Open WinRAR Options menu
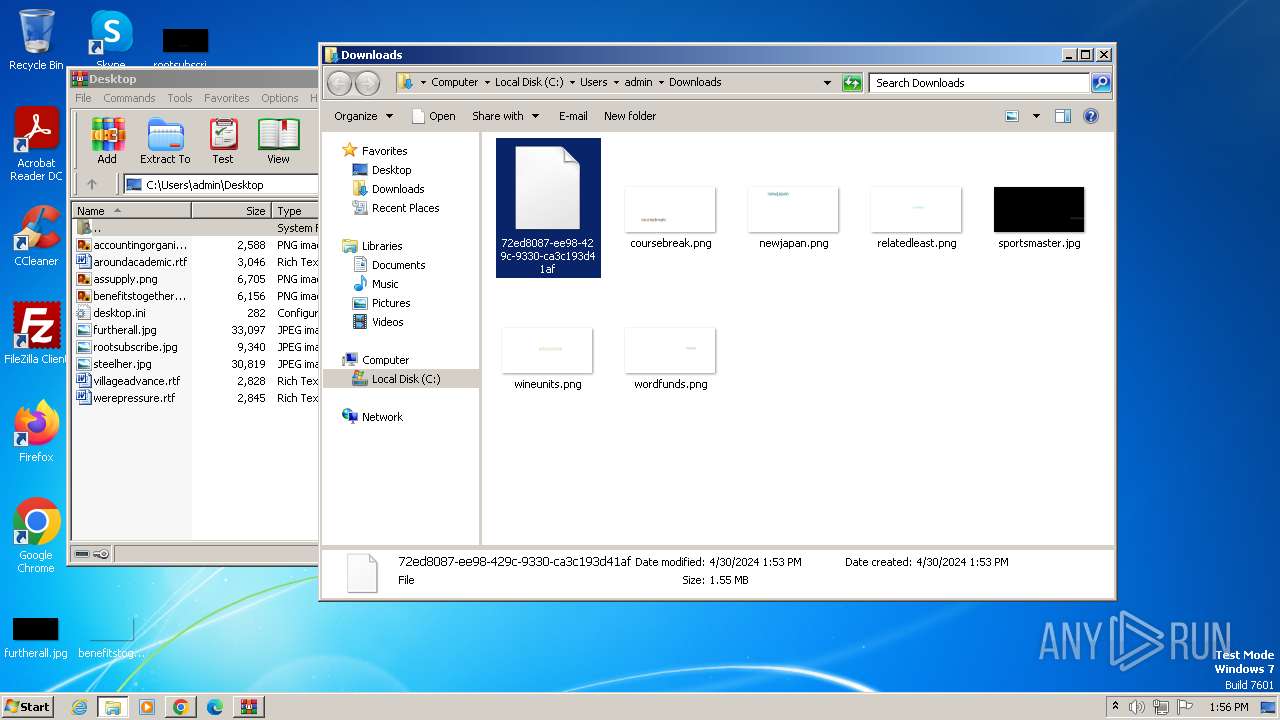The image size is (1280, 720). click(280, 98)
